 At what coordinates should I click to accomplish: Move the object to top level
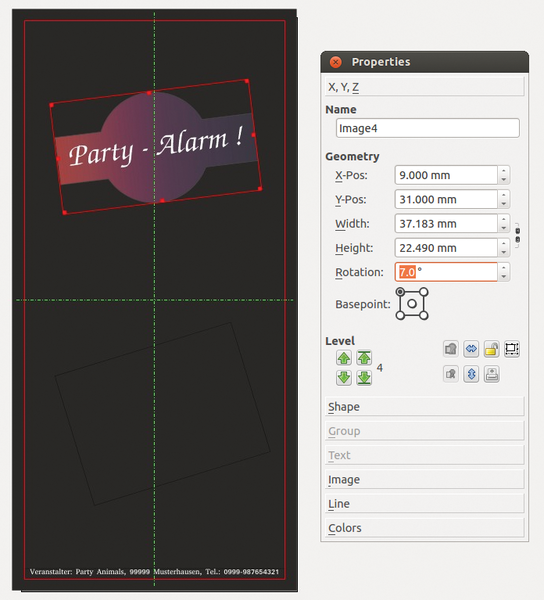pyautogui.click(x=364, y=358)
